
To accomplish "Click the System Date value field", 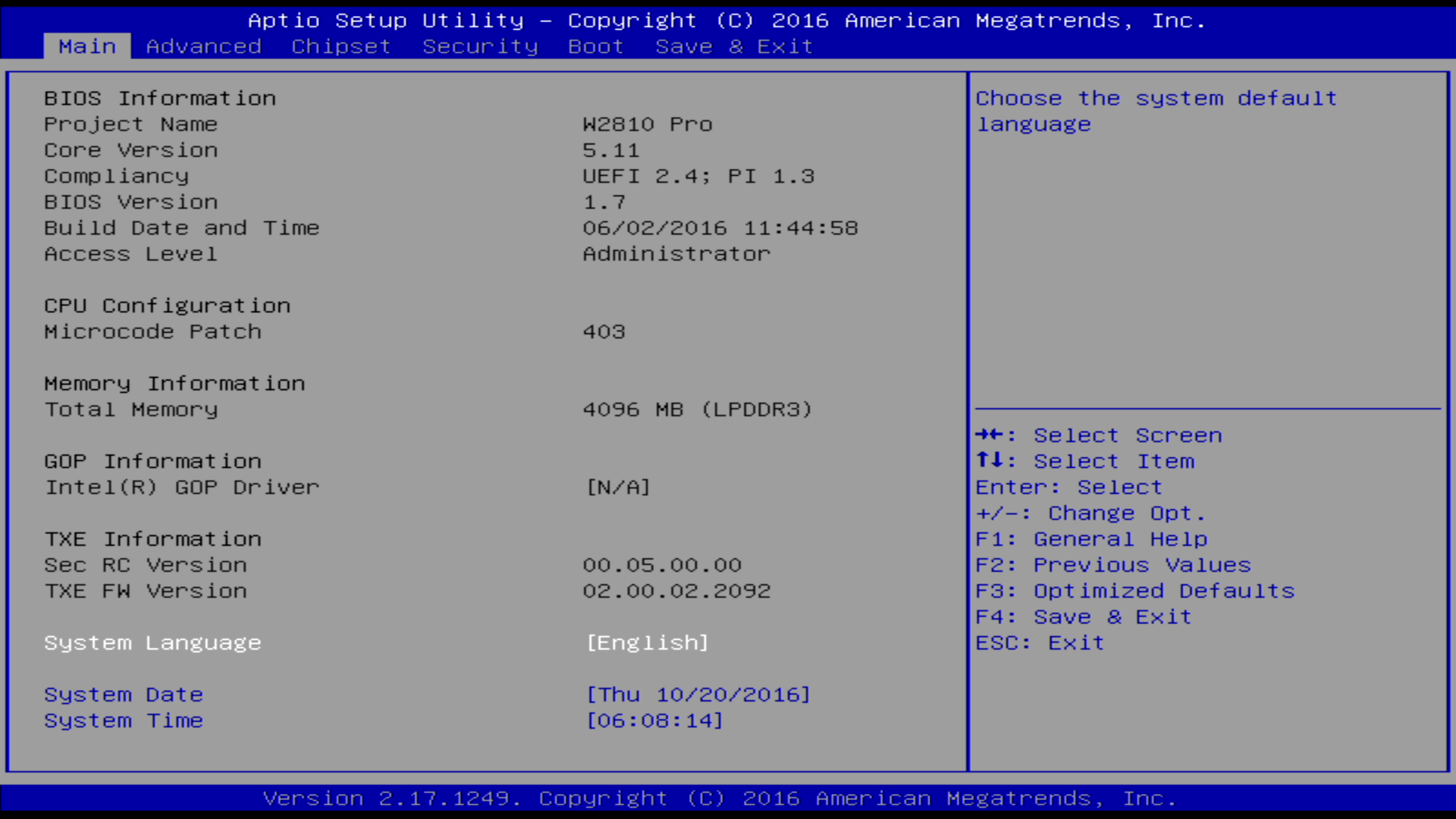I will click(698, 695).
